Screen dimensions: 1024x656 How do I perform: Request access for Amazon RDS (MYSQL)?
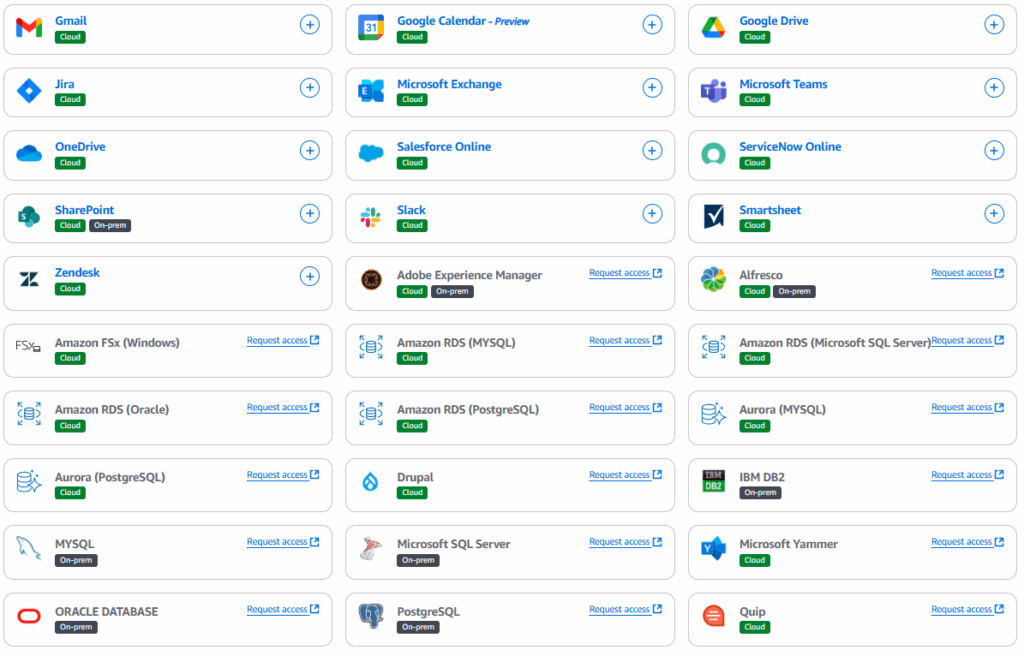click(626, 340)
